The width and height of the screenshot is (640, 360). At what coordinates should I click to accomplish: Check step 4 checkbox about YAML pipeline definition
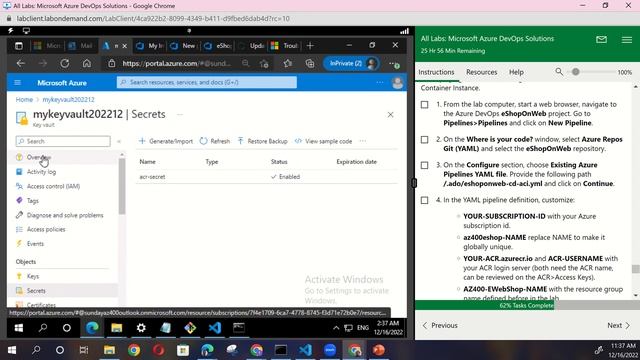click(424, 200)
